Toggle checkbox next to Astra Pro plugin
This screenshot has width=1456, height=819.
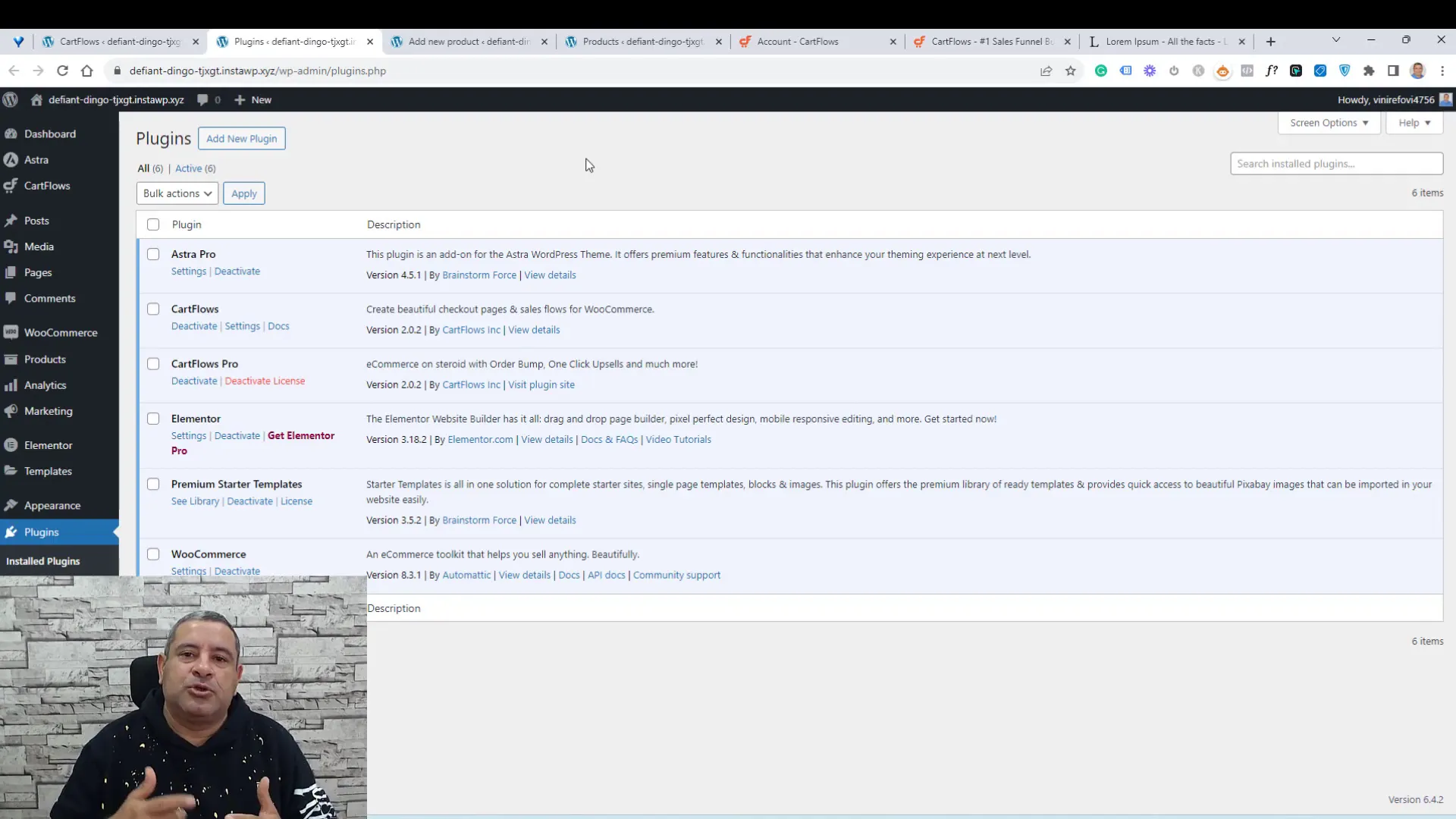click(x=153, y=254)
